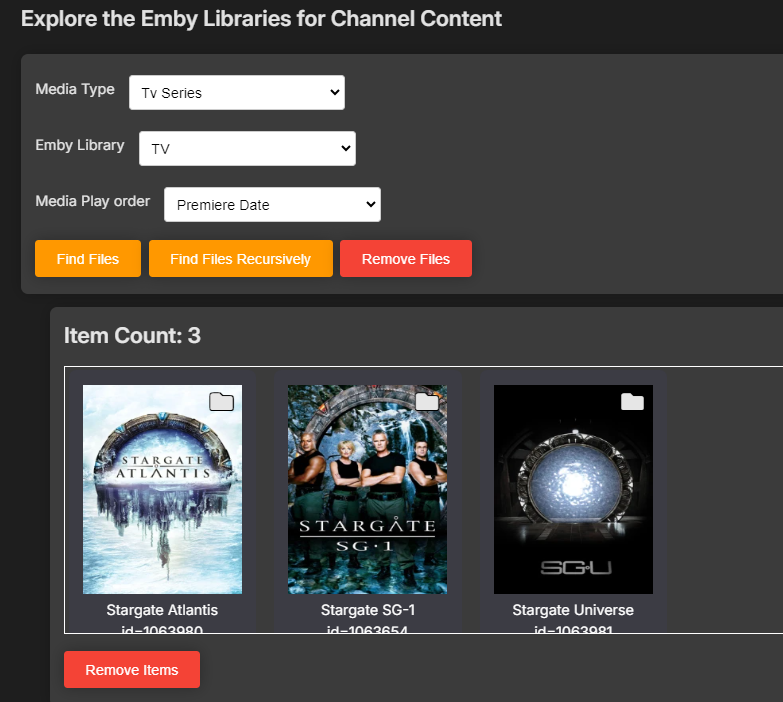Viewport: 783px width, 702px height.
Task: Click the Explore the Emby Libraries heading
Action: [x=261, y=19]
